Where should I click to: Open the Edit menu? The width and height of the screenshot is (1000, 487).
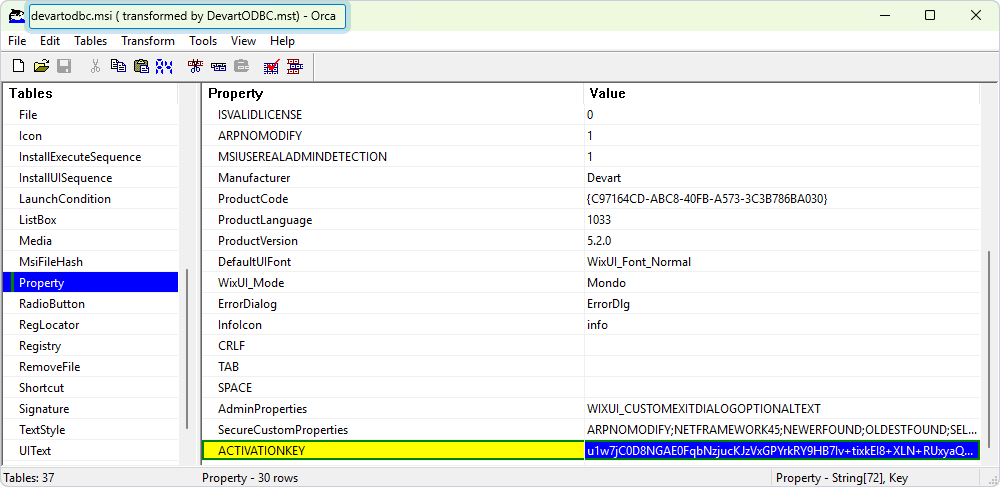[x=50, y=41]
